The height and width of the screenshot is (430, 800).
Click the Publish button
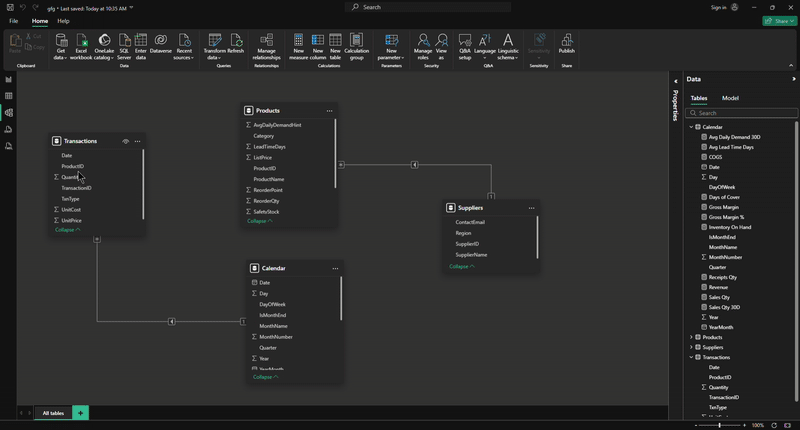566,43
